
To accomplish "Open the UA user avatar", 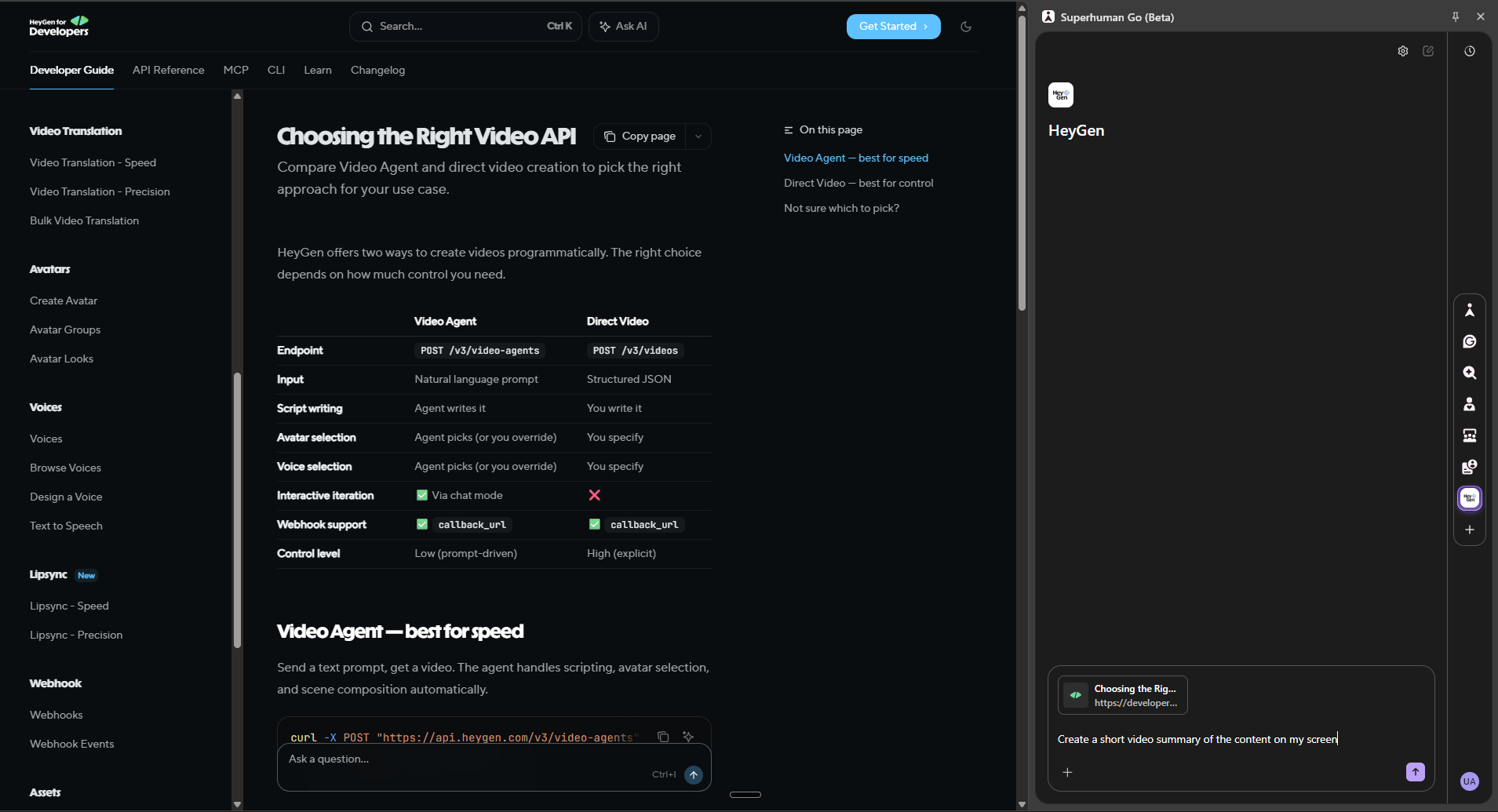I will (1470, 781).
